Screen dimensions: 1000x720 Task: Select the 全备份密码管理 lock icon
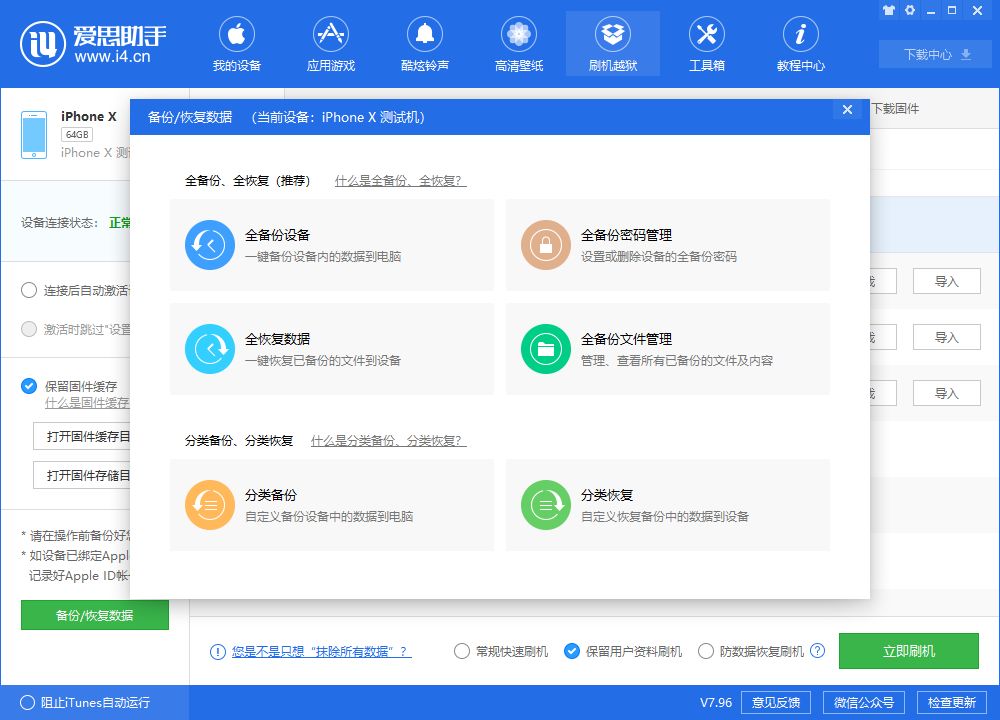point(545,244)
